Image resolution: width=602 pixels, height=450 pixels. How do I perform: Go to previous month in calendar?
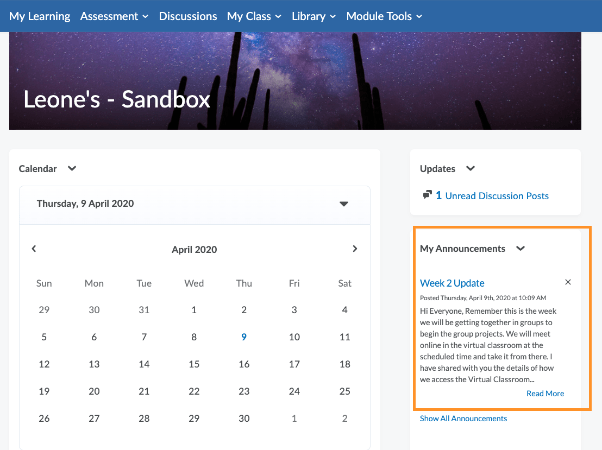(x=34, y=249)
